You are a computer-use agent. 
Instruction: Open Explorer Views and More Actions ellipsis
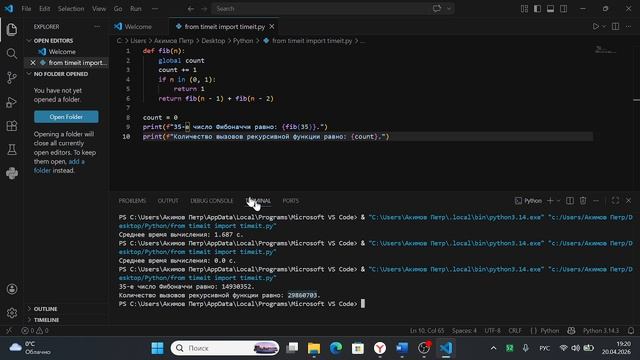tap(97, 27)
